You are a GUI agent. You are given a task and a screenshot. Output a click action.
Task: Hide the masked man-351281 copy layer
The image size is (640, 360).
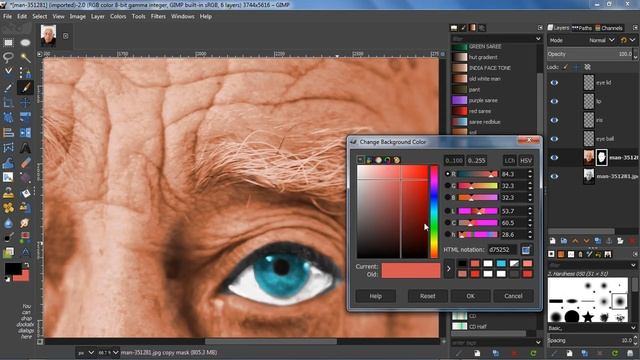click(x=554, y=158)
